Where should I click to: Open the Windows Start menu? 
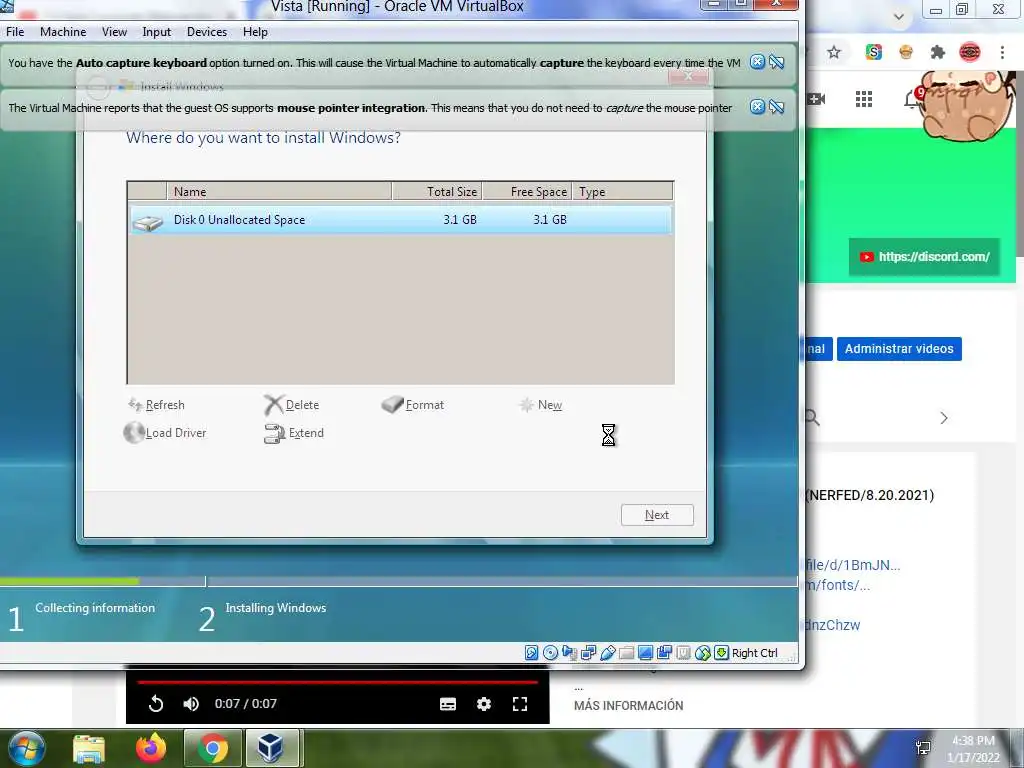(26, 748)
